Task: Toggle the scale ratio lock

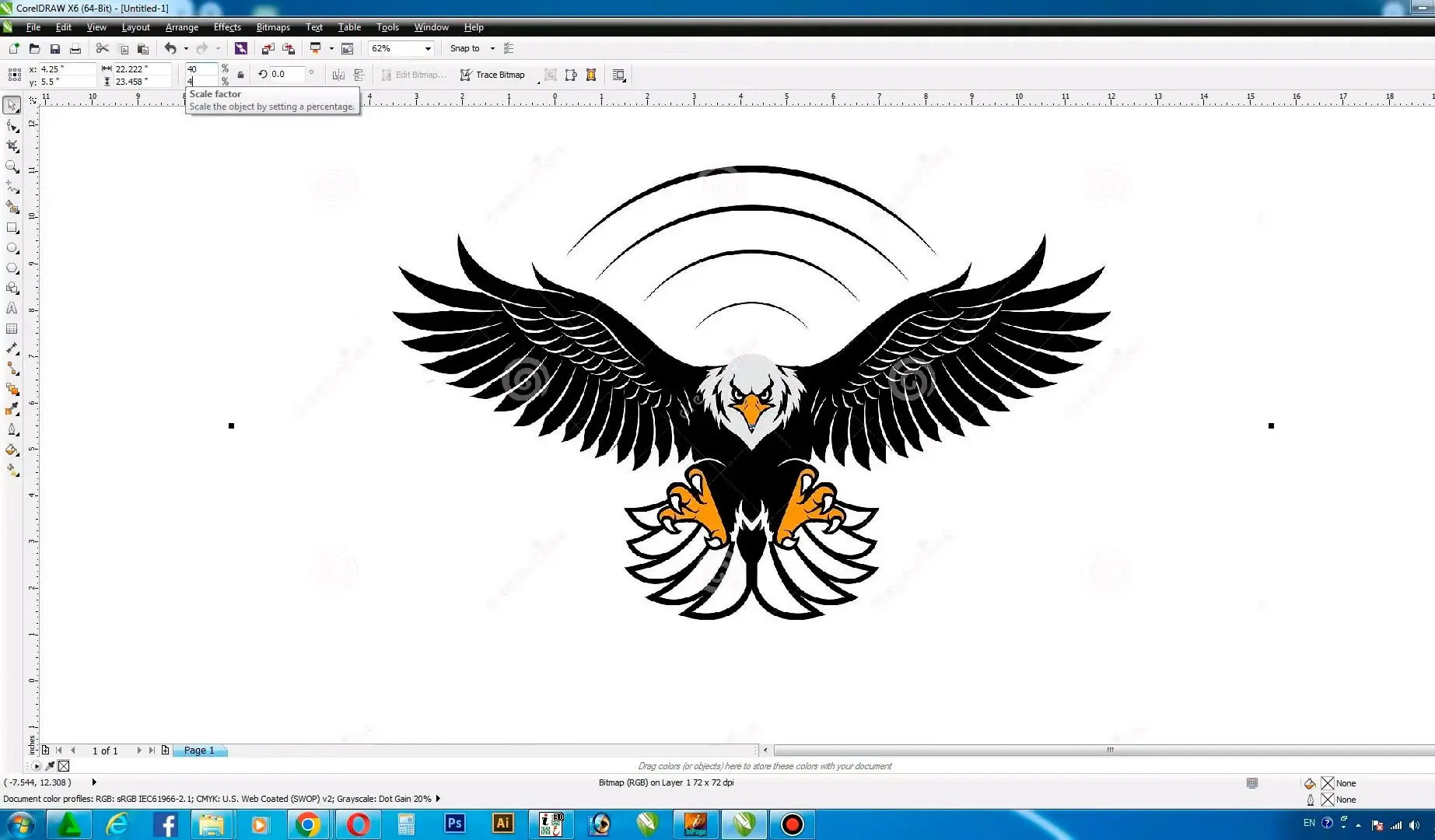Action: 240,75
